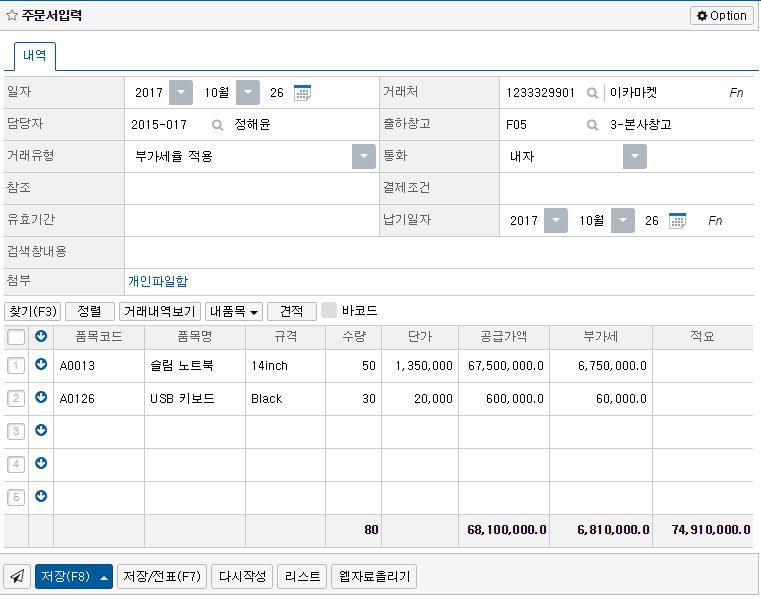Open the calendar picker for 일자

(302, 92)
